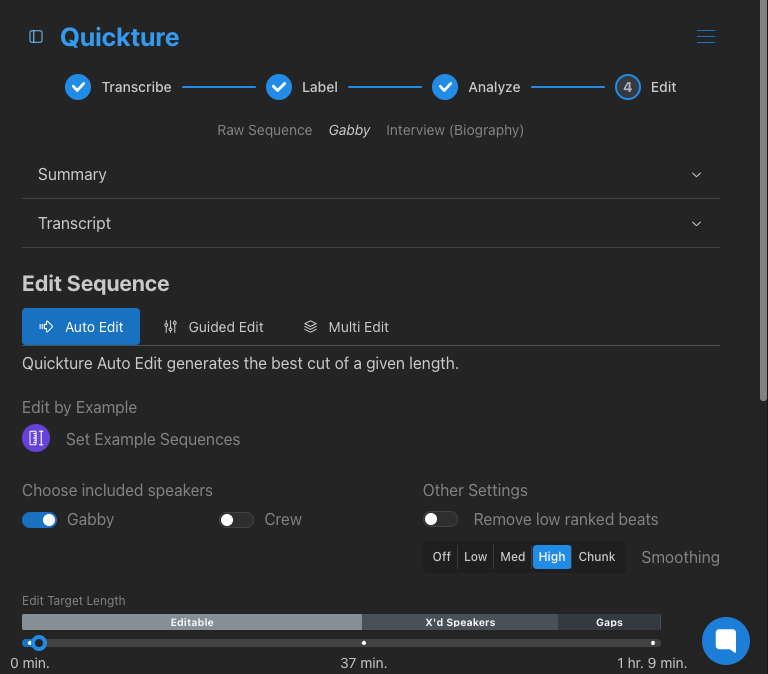Click the Label step checkmark
768x674 pixels.
[279, 87]
